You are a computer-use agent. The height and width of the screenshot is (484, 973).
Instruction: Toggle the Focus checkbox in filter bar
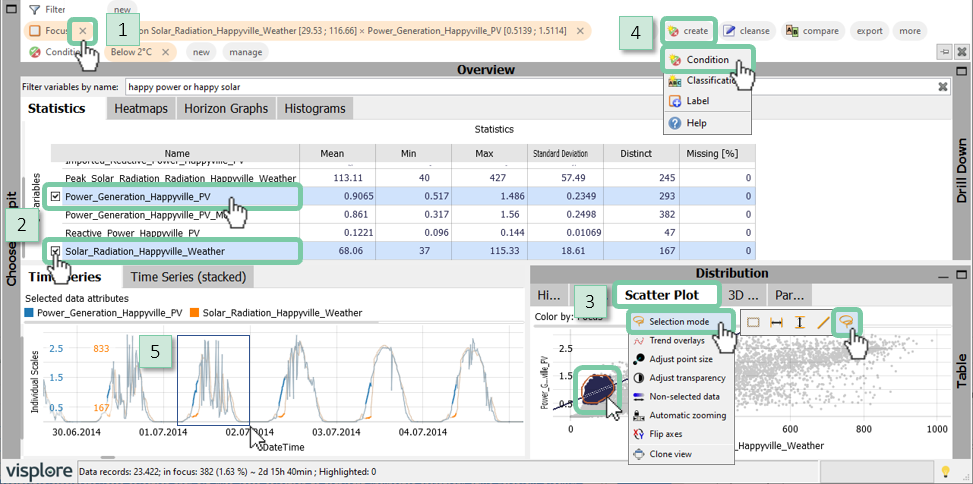coord(35,31)
